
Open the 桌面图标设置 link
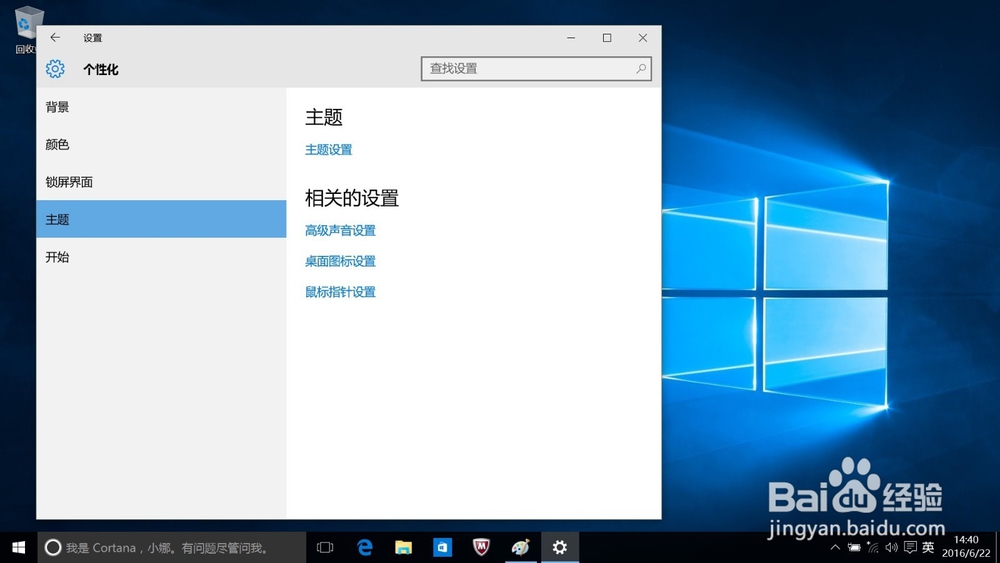coord(341,261)
